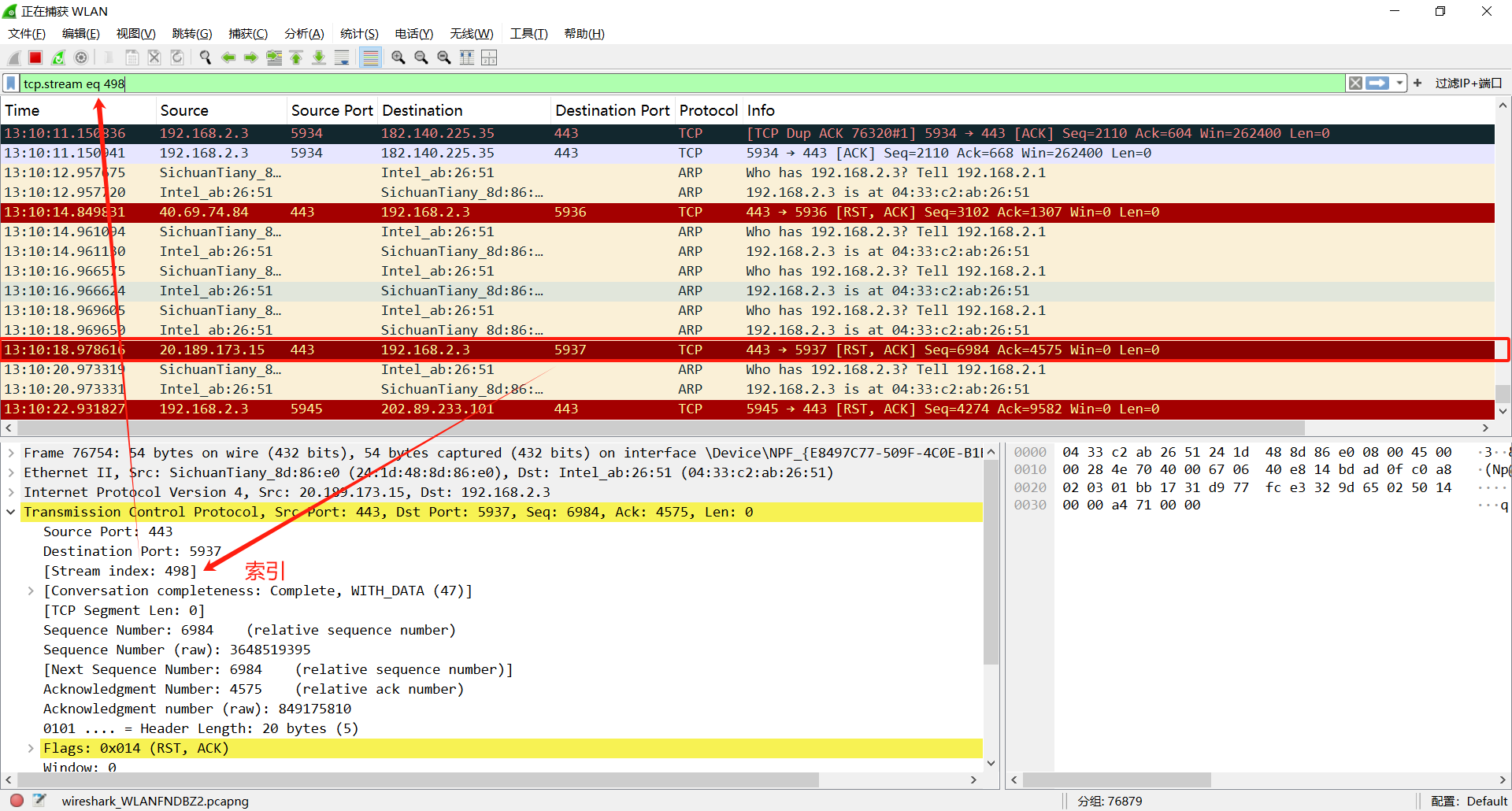Sort by Info column header

coord(1118,111)
